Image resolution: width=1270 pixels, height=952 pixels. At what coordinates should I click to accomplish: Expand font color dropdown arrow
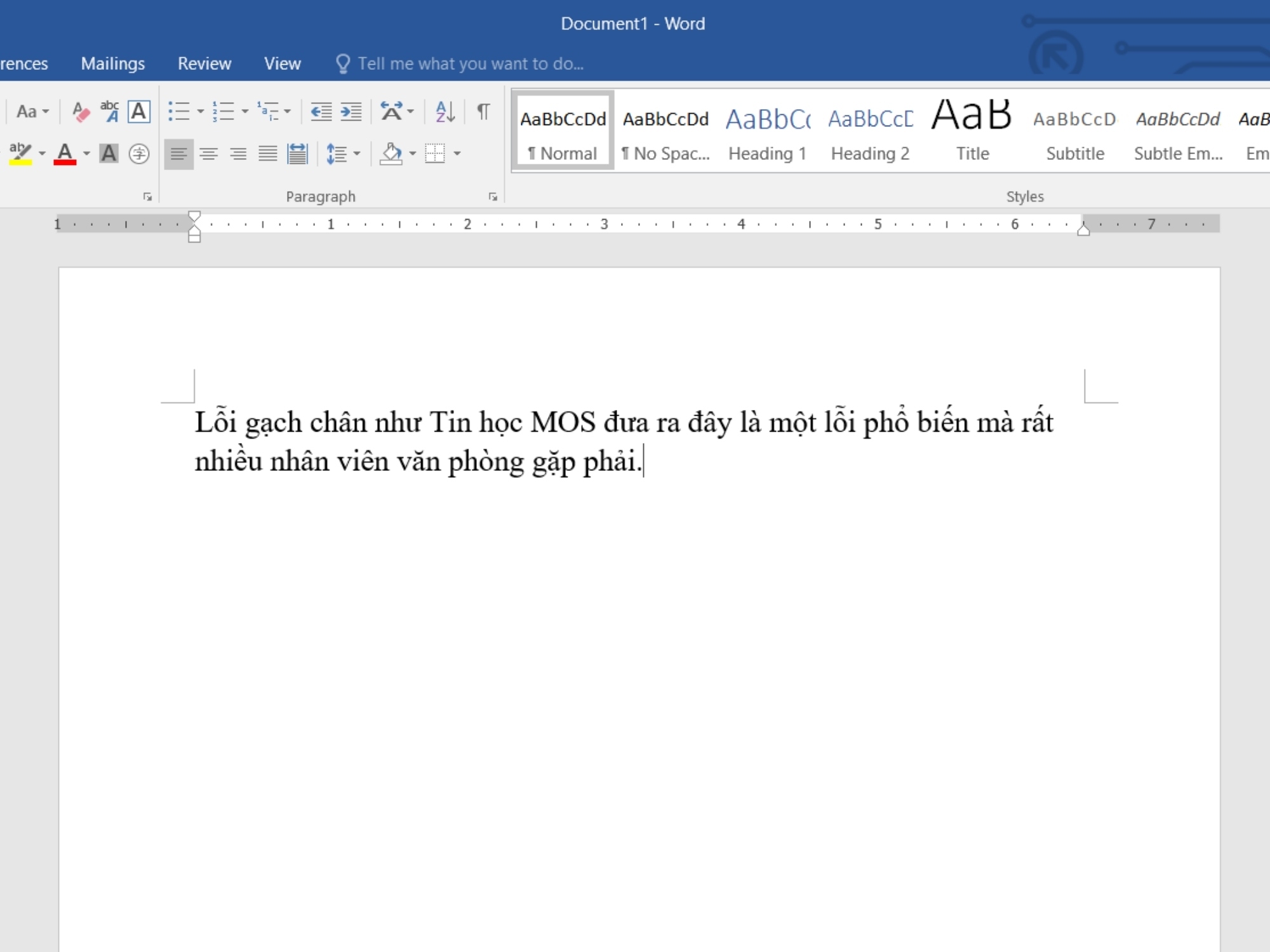[86, 154]
